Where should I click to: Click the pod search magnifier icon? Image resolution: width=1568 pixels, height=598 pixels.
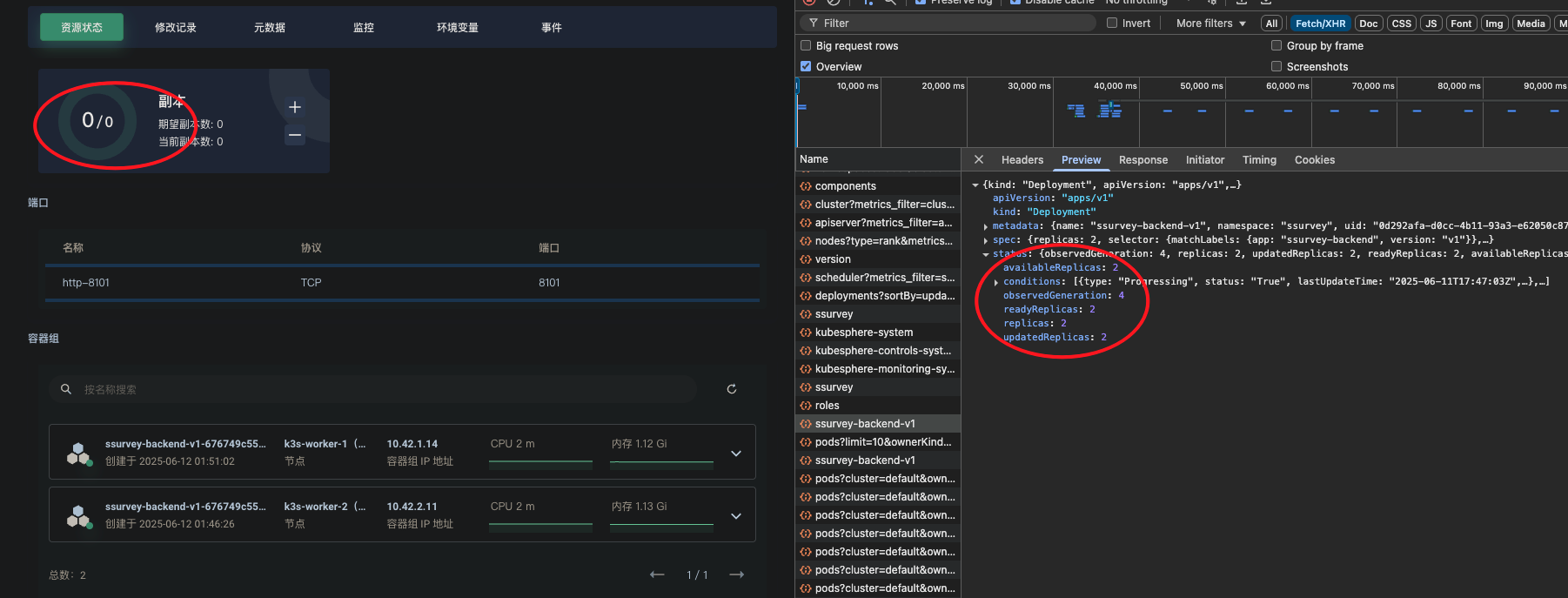coord(66,389)
